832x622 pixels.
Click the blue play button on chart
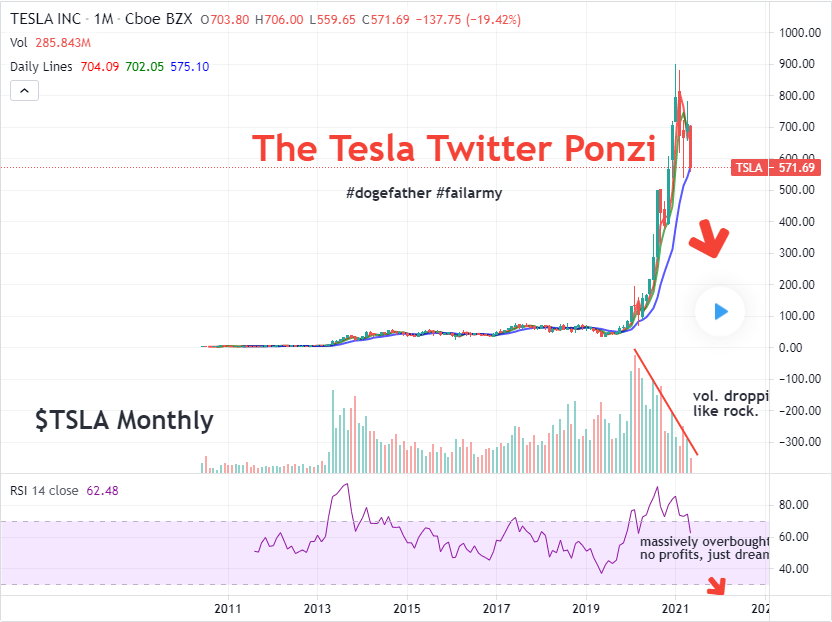click(720, 312)
